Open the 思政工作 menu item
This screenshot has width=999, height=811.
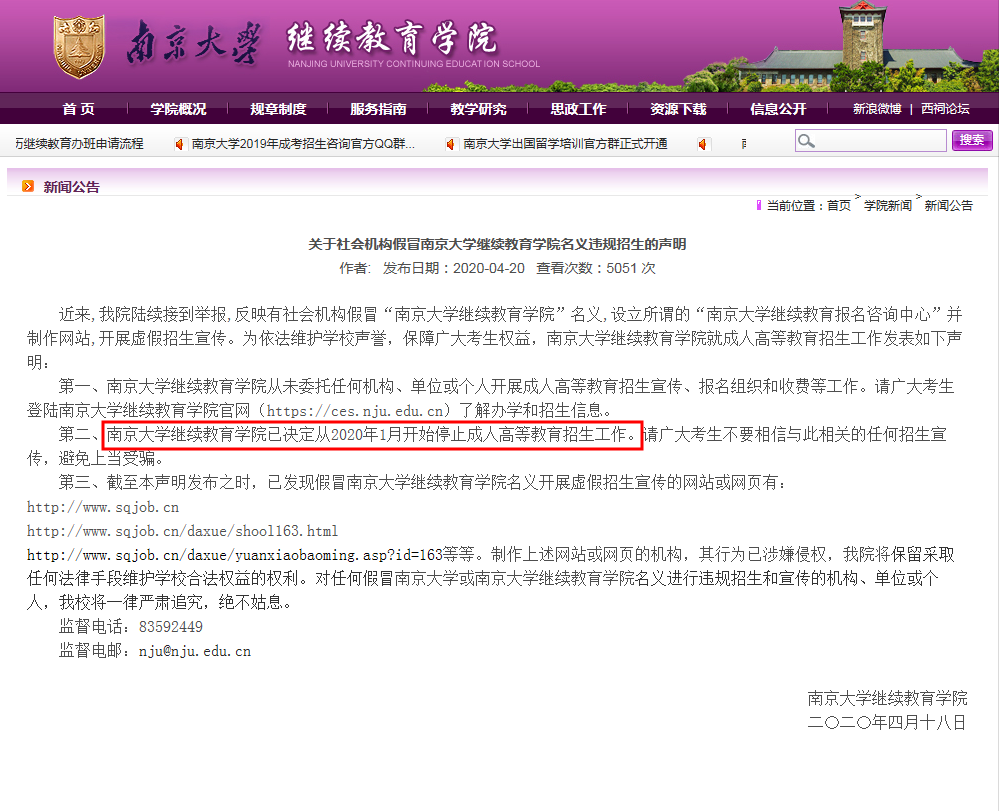[x=579, y=109]
